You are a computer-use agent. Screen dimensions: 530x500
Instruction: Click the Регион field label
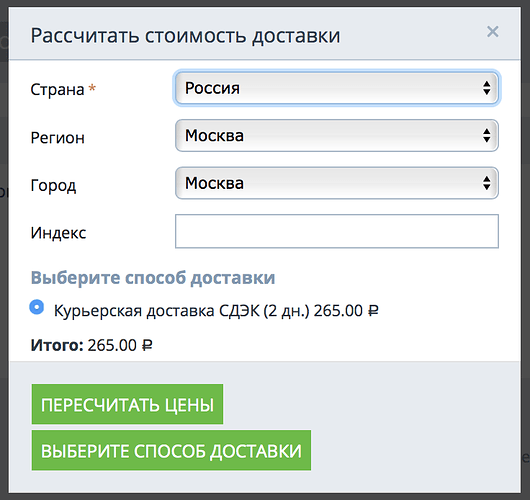(x=57, y=138)
